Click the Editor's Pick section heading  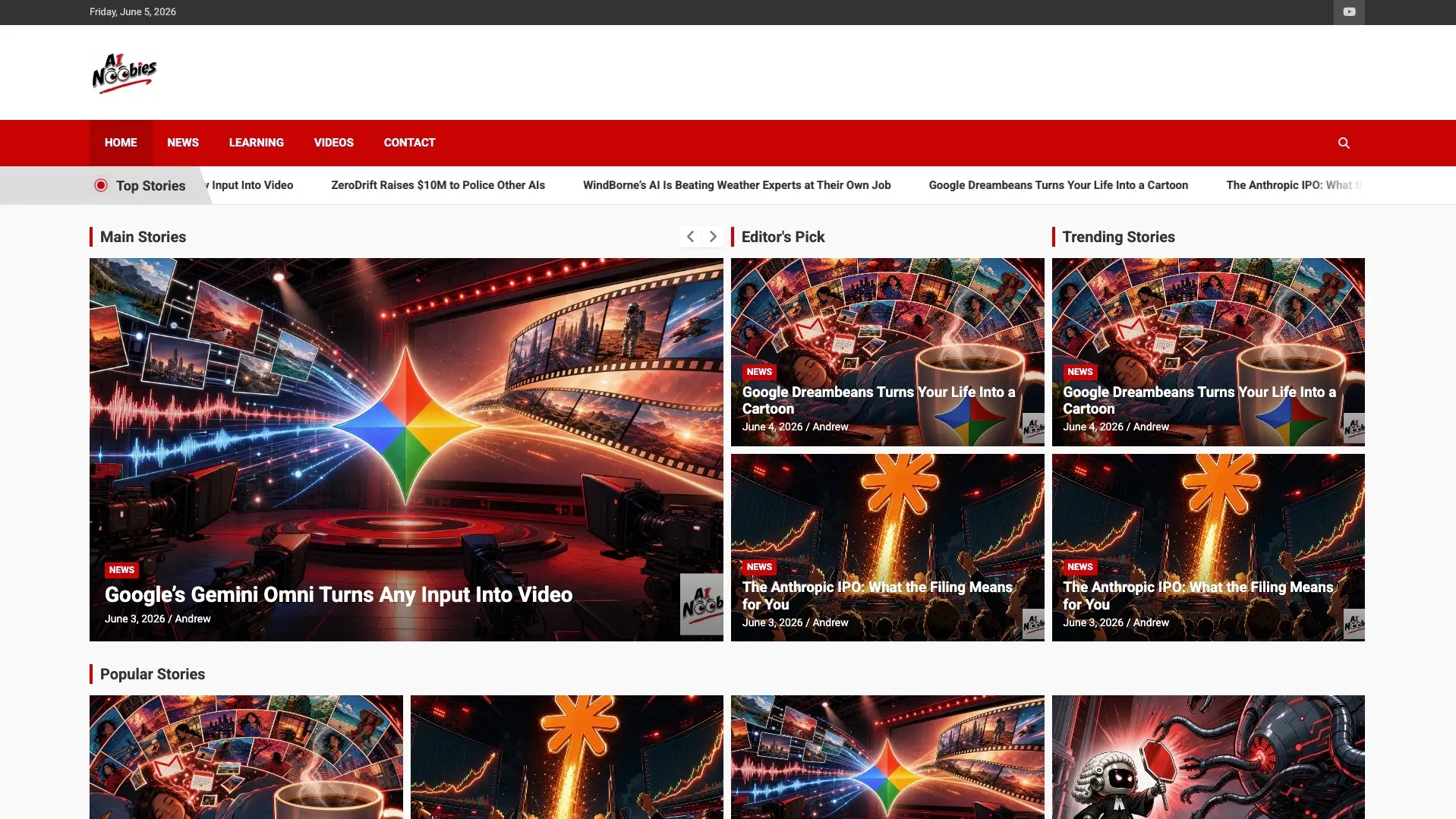coord(783,237)
